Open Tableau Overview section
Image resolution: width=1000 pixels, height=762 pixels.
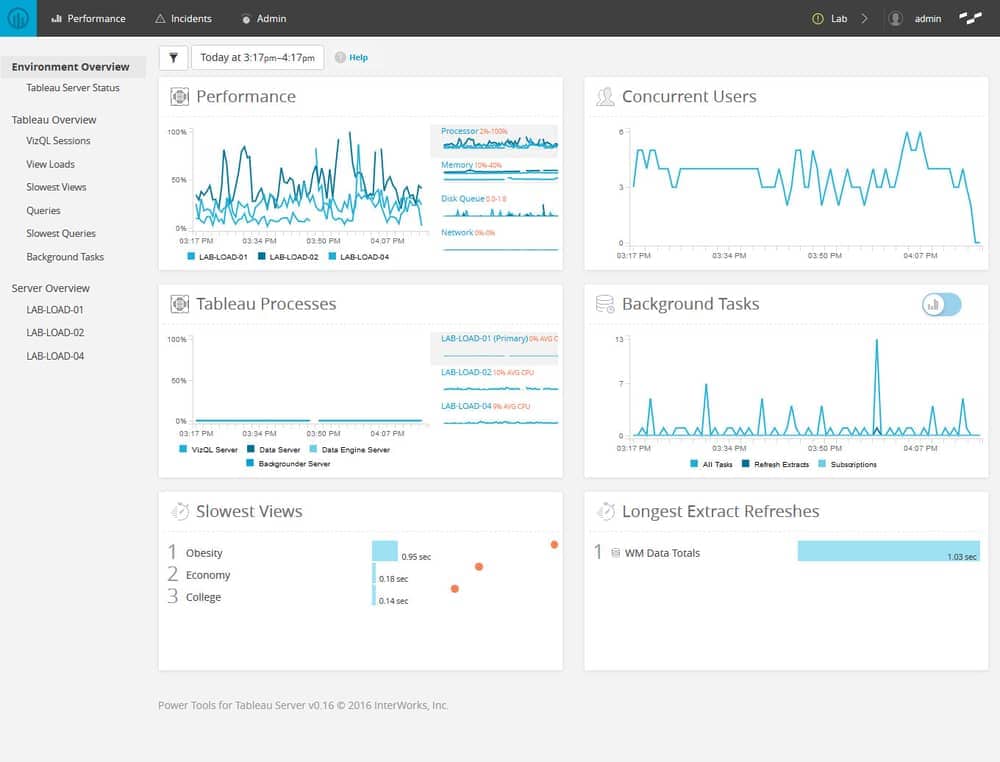click(x=54, y=120)
